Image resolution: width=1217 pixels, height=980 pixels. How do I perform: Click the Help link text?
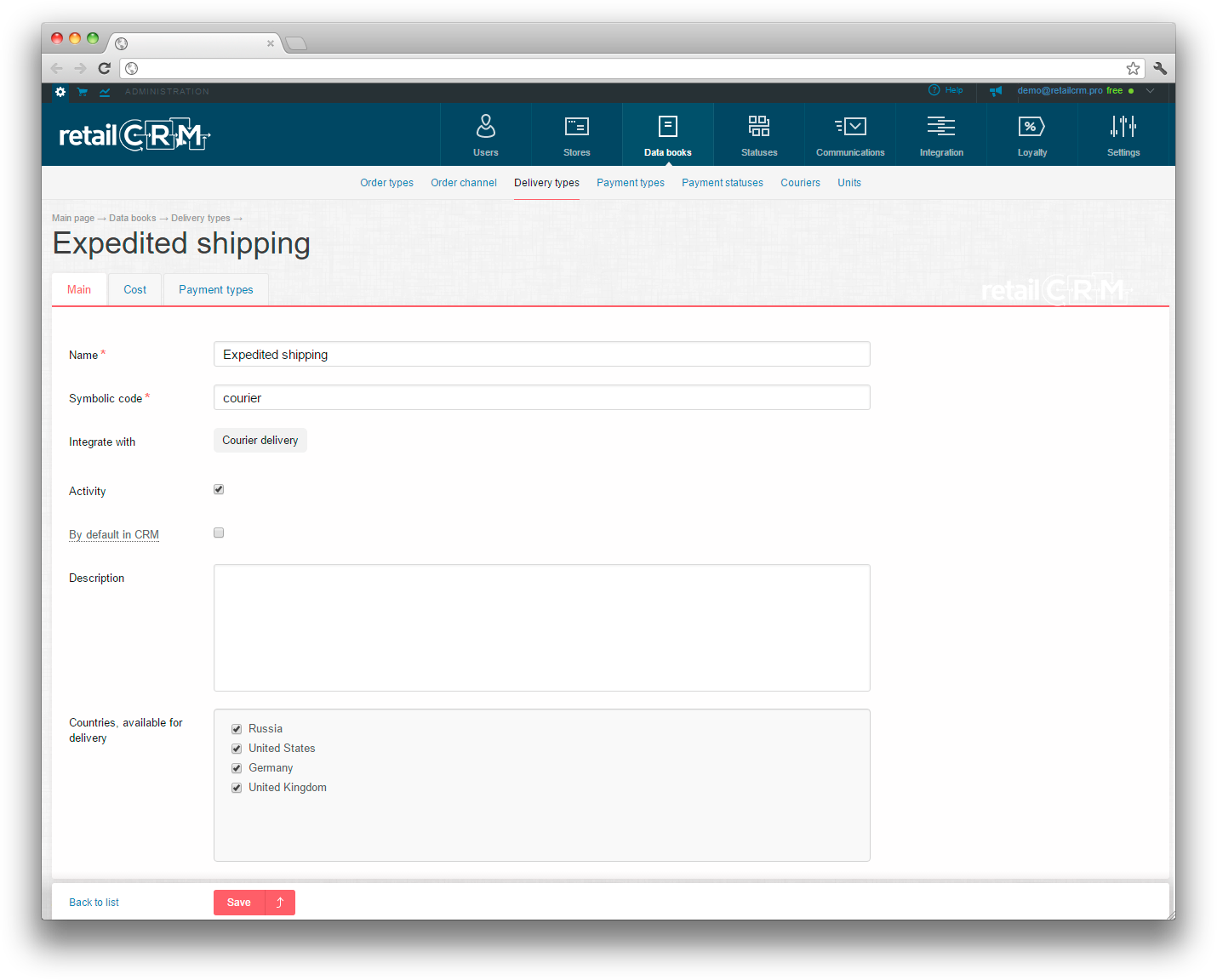click(x=954, y=90)
